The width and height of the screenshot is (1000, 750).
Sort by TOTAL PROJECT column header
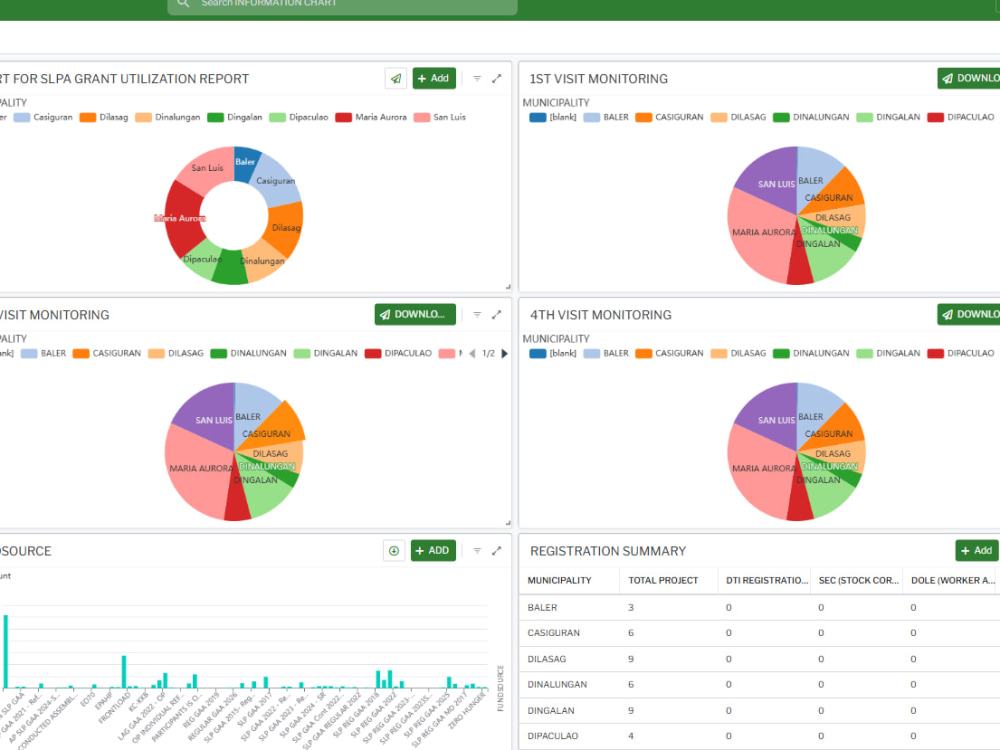coord(663,580)
